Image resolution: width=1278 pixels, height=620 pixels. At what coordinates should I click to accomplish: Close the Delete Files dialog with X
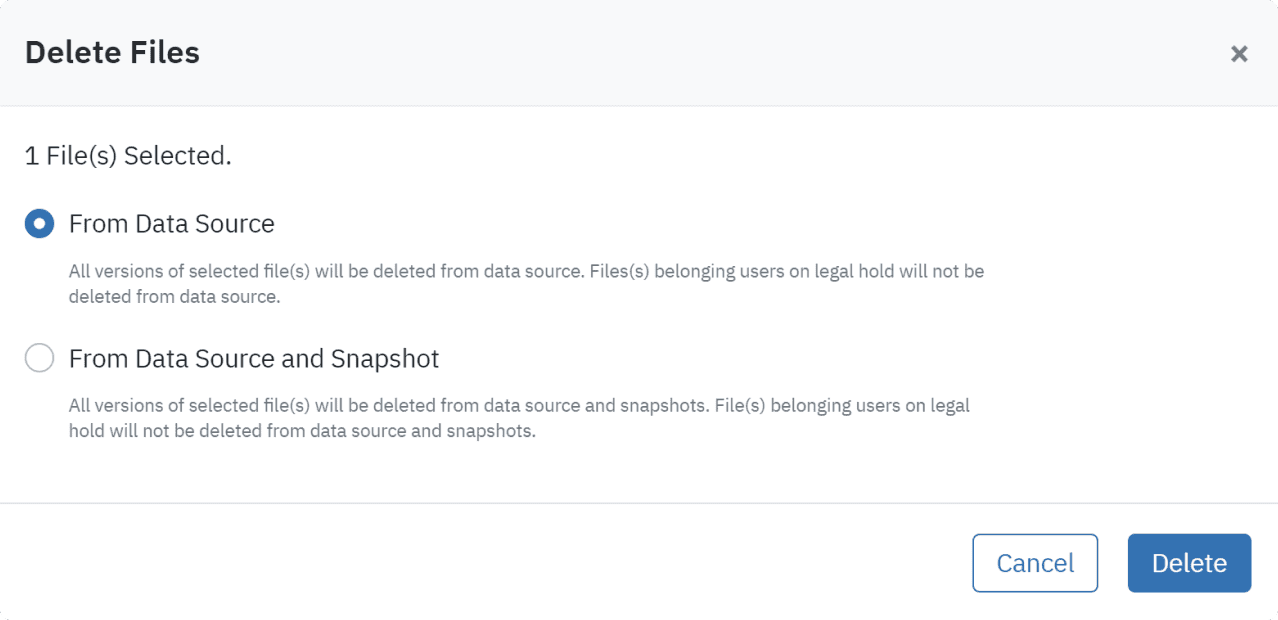(x=1239, y=54)
